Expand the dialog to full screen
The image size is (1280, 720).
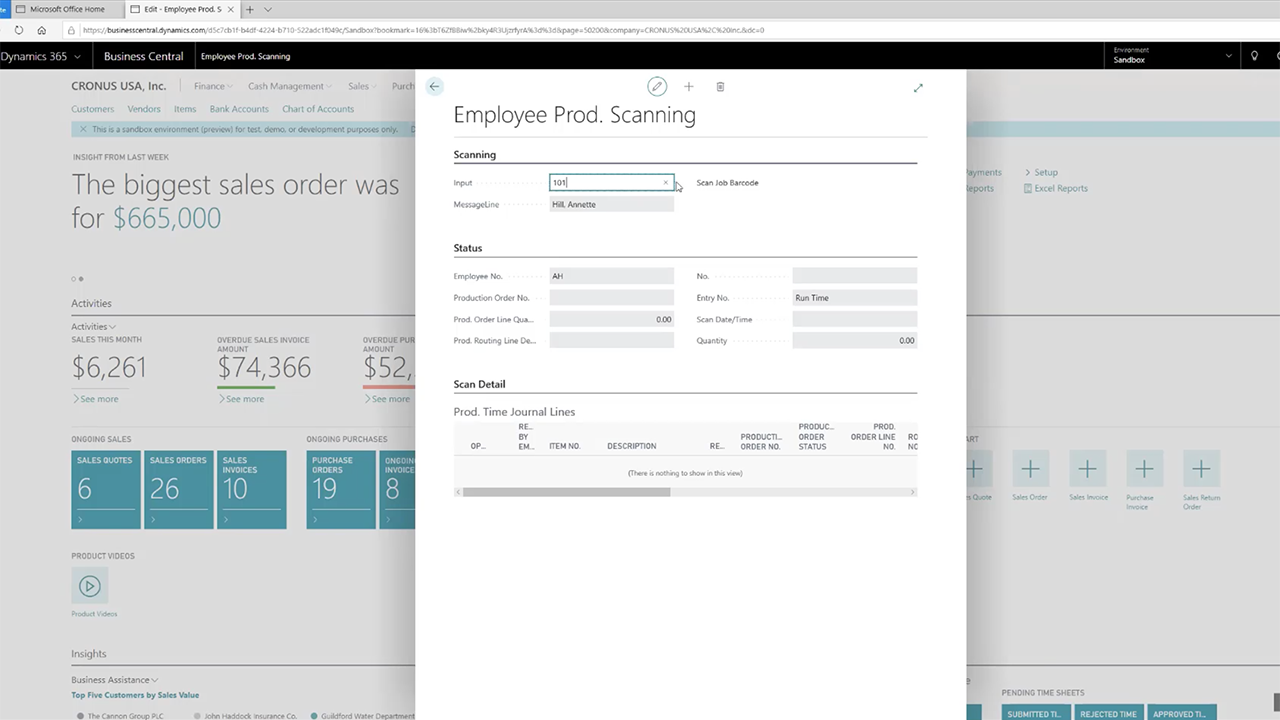(918, 88)
